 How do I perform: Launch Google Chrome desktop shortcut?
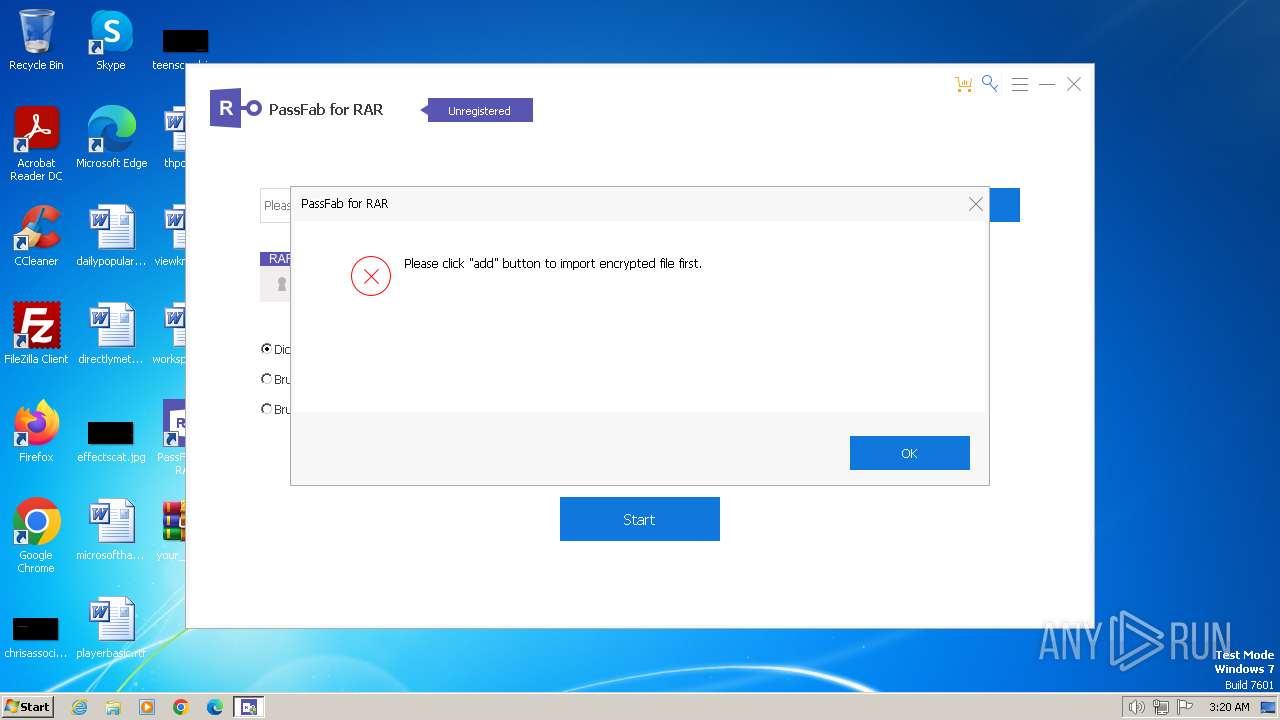coord(36,536)
